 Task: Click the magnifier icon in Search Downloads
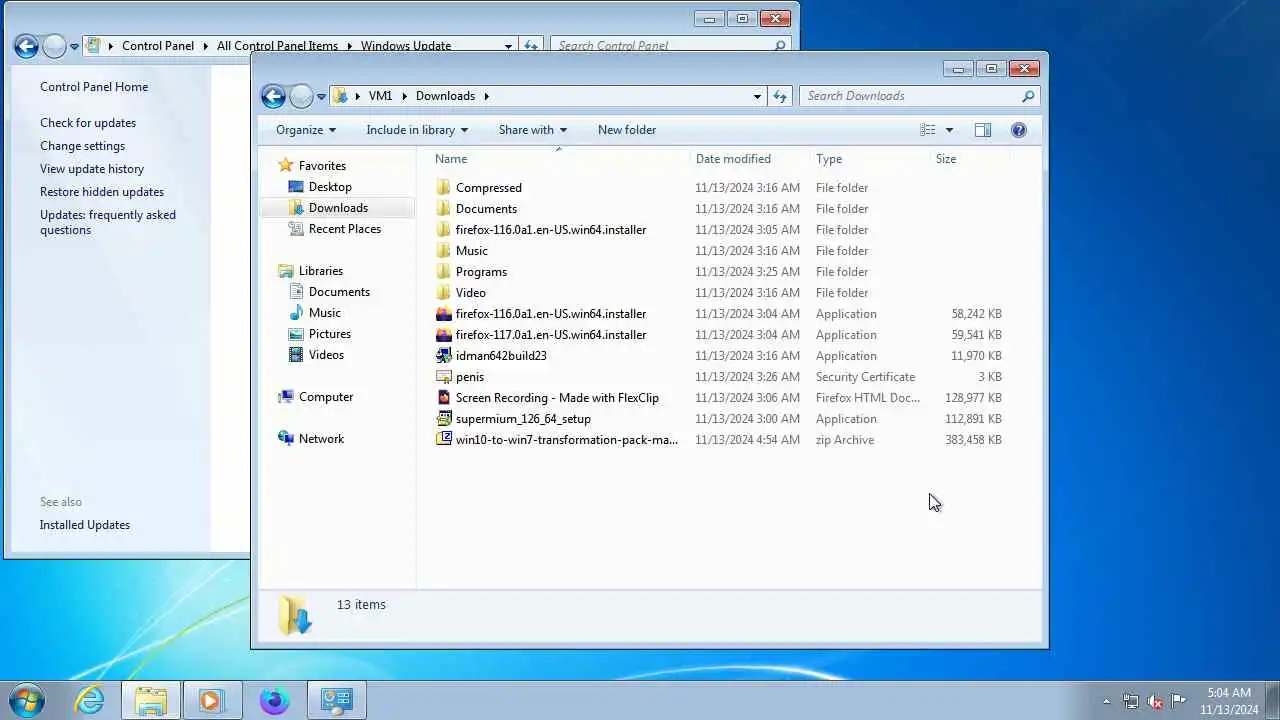click(x=1027, y=96)
